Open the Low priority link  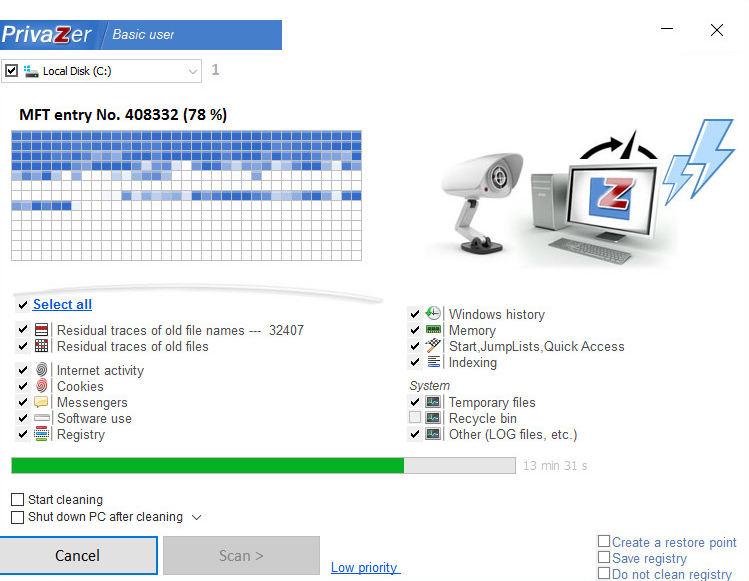(x=365, y=567)
